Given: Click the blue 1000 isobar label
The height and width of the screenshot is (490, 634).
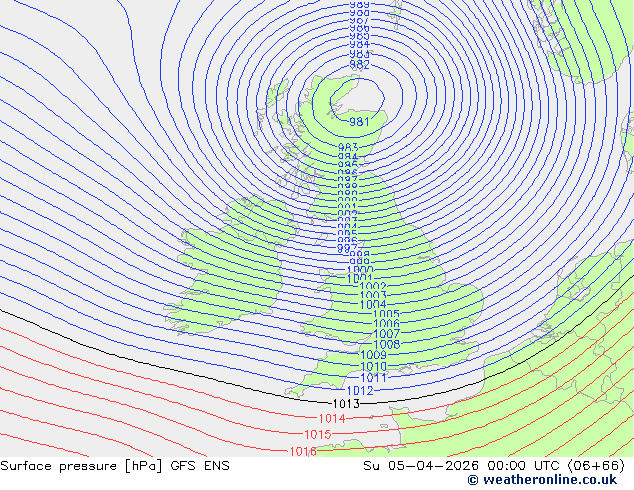Looking at the screenshot, I should [361, 270].
